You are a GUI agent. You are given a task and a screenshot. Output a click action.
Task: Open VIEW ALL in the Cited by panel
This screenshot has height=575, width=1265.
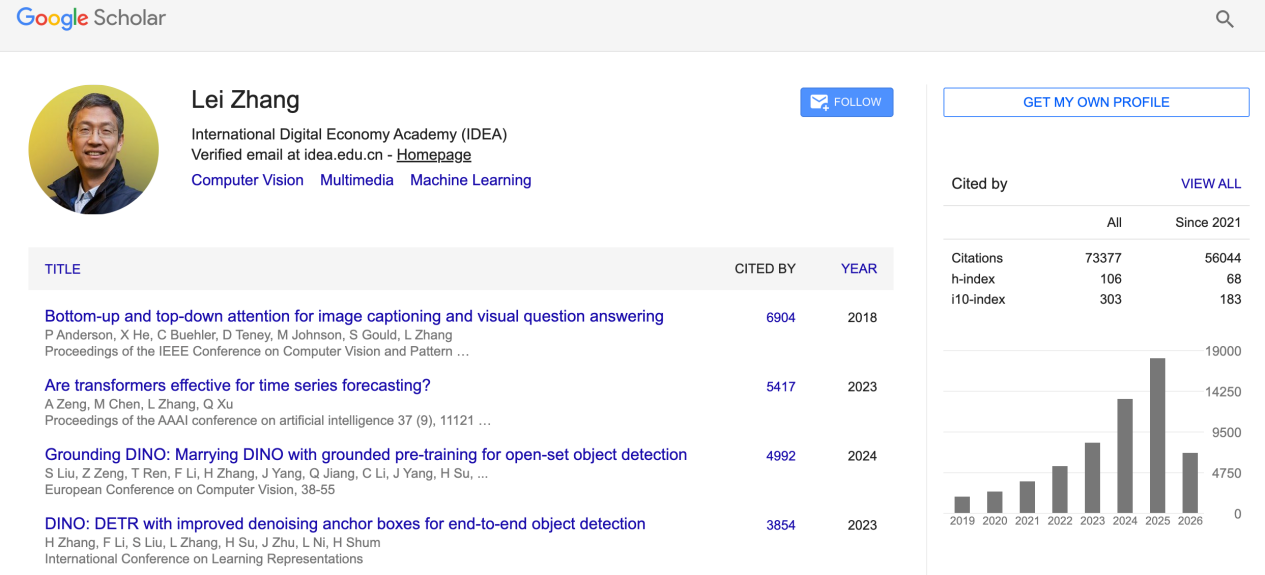(x=1211, y=184)
